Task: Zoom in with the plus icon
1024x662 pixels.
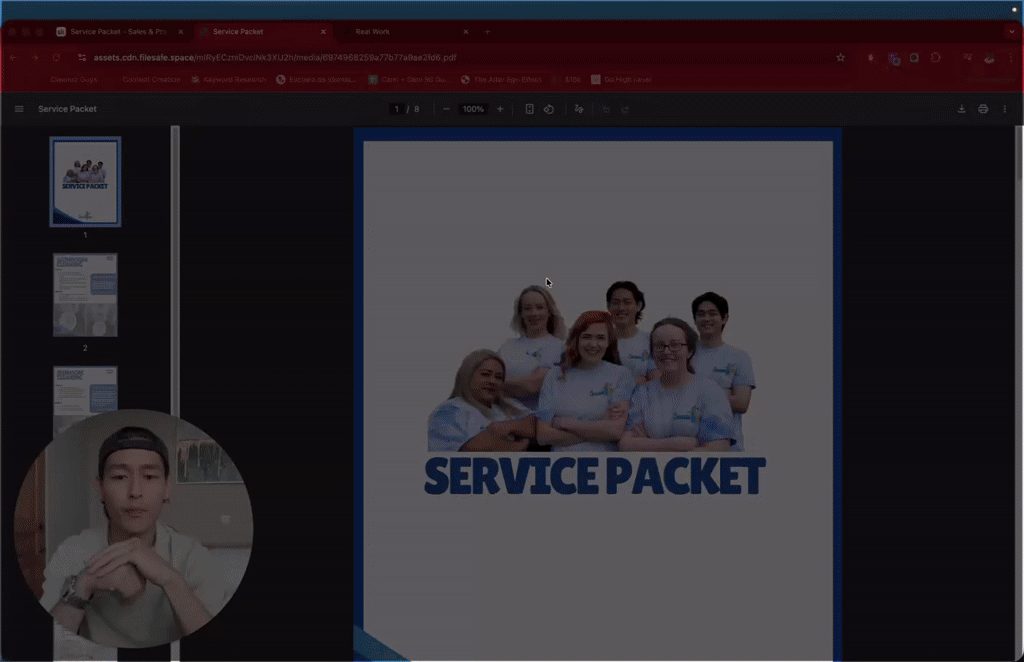Action: click(x=500, y=109)
